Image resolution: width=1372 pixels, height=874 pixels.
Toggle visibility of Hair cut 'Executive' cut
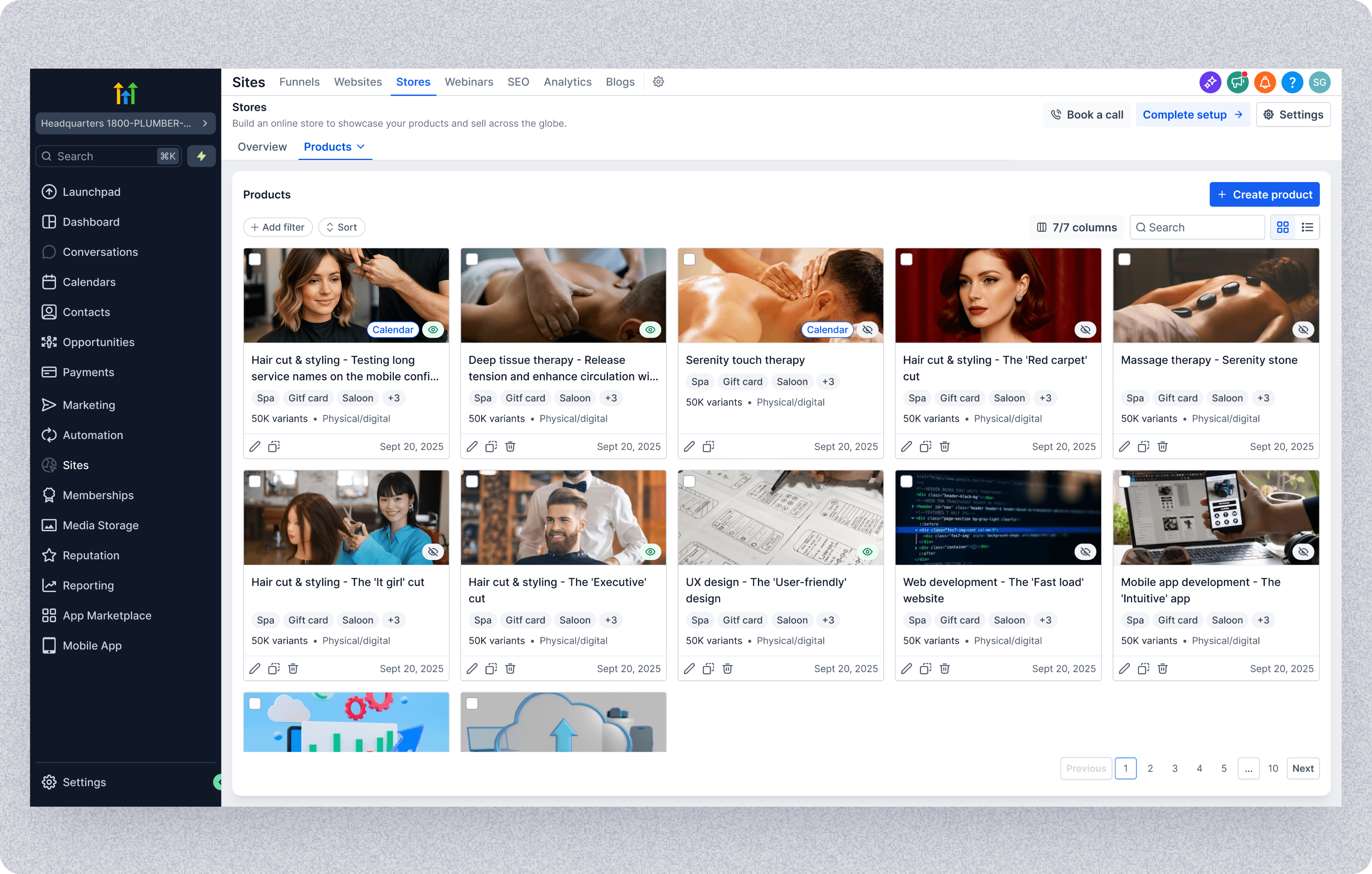(650, 551)
